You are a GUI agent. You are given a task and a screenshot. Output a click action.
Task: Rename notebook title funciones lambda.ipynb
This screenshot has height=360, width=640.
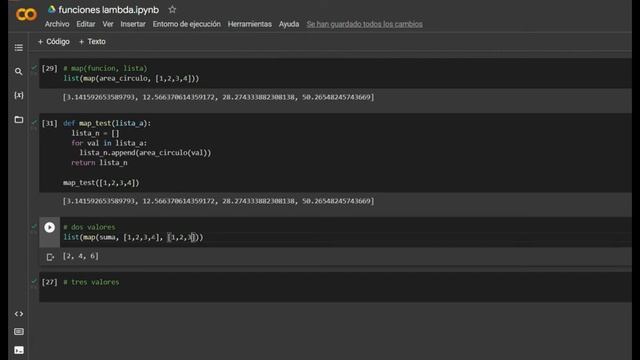click(x=109, y=9)
